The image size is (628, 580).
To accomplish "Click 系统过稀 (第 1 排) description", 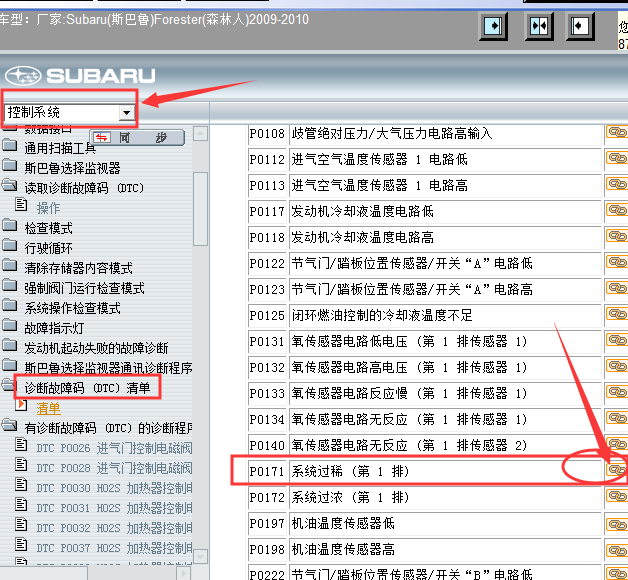I will point(350,471).
